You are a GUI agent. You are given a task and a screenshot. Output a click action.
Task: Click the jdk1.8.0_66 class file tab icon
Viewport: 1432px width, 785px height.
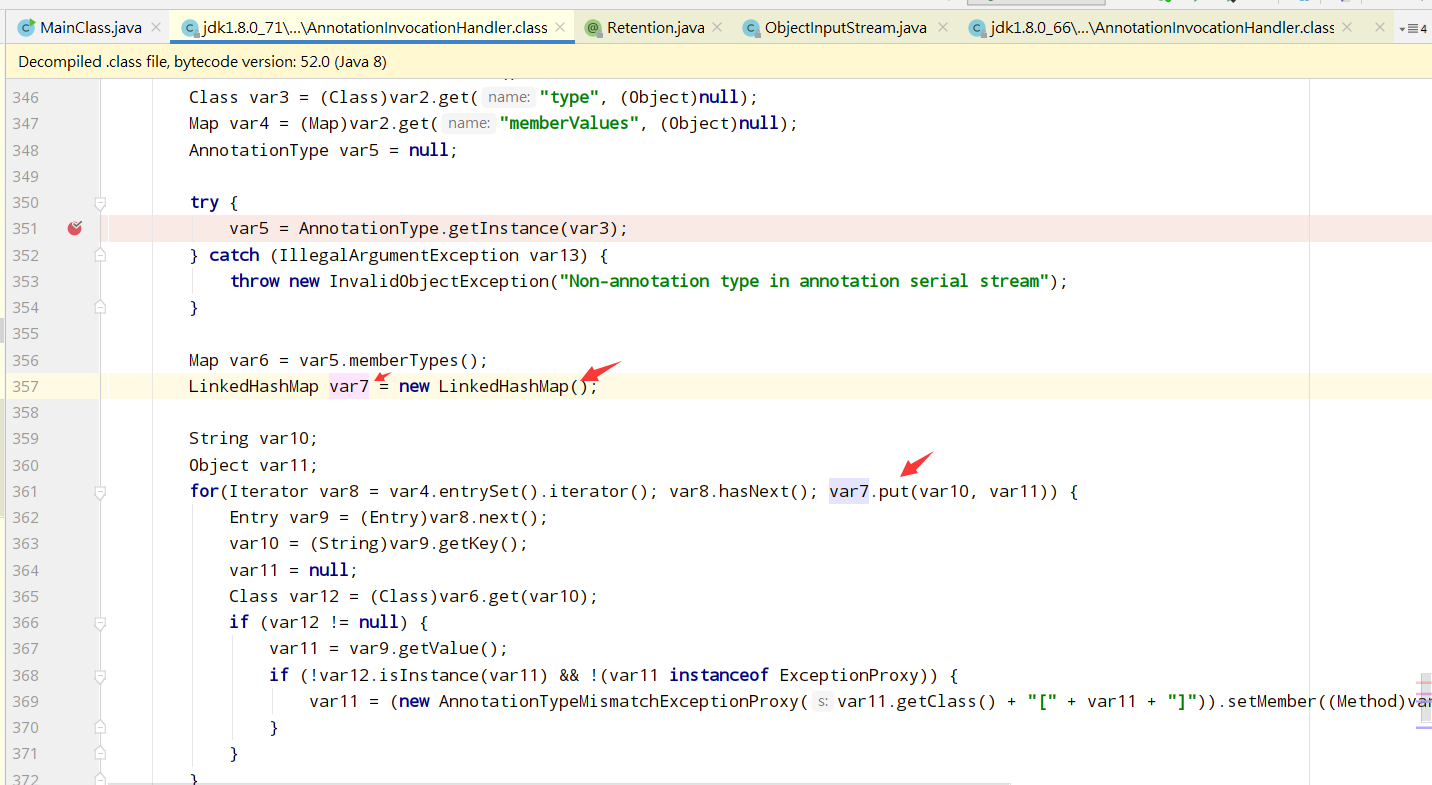(x=977, y=27)
